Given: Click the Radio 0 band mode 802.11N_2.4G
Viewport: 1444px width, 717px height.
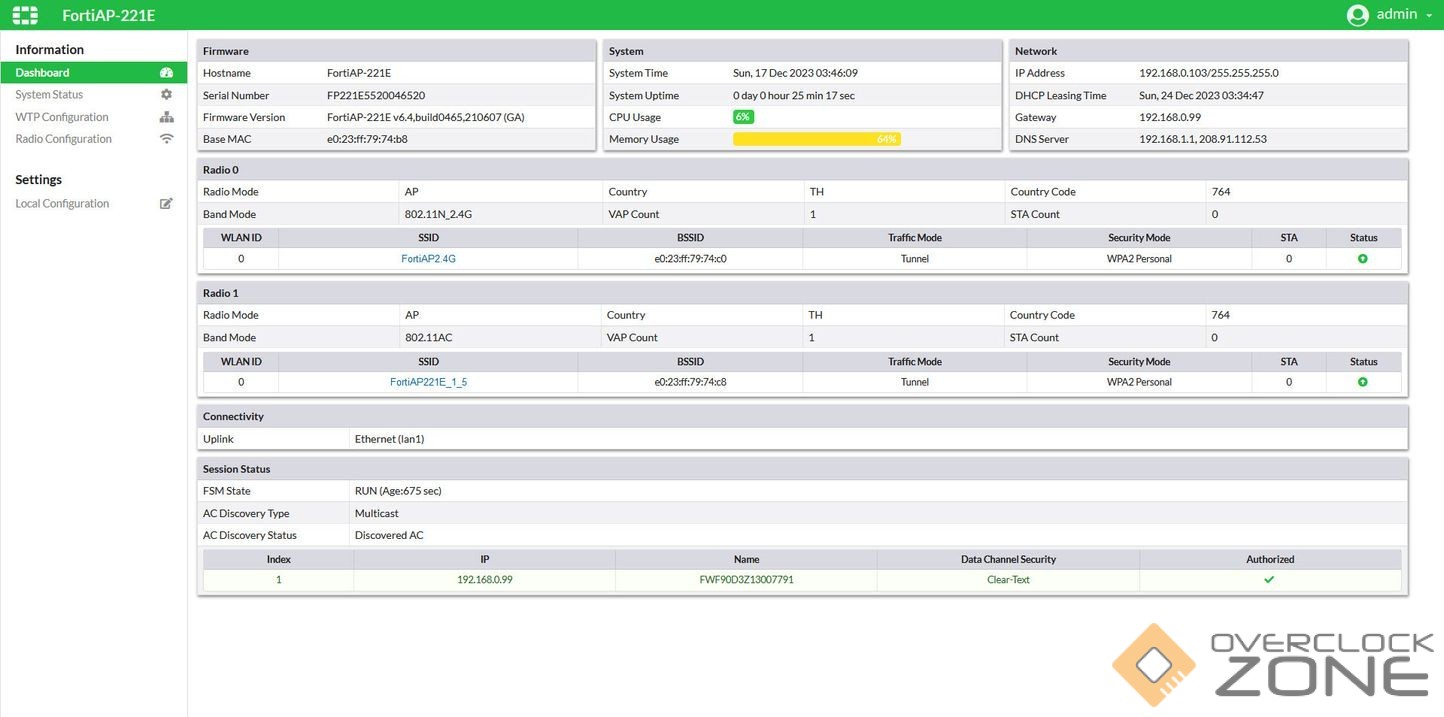Looking at the screenshot, I should 438,214.
